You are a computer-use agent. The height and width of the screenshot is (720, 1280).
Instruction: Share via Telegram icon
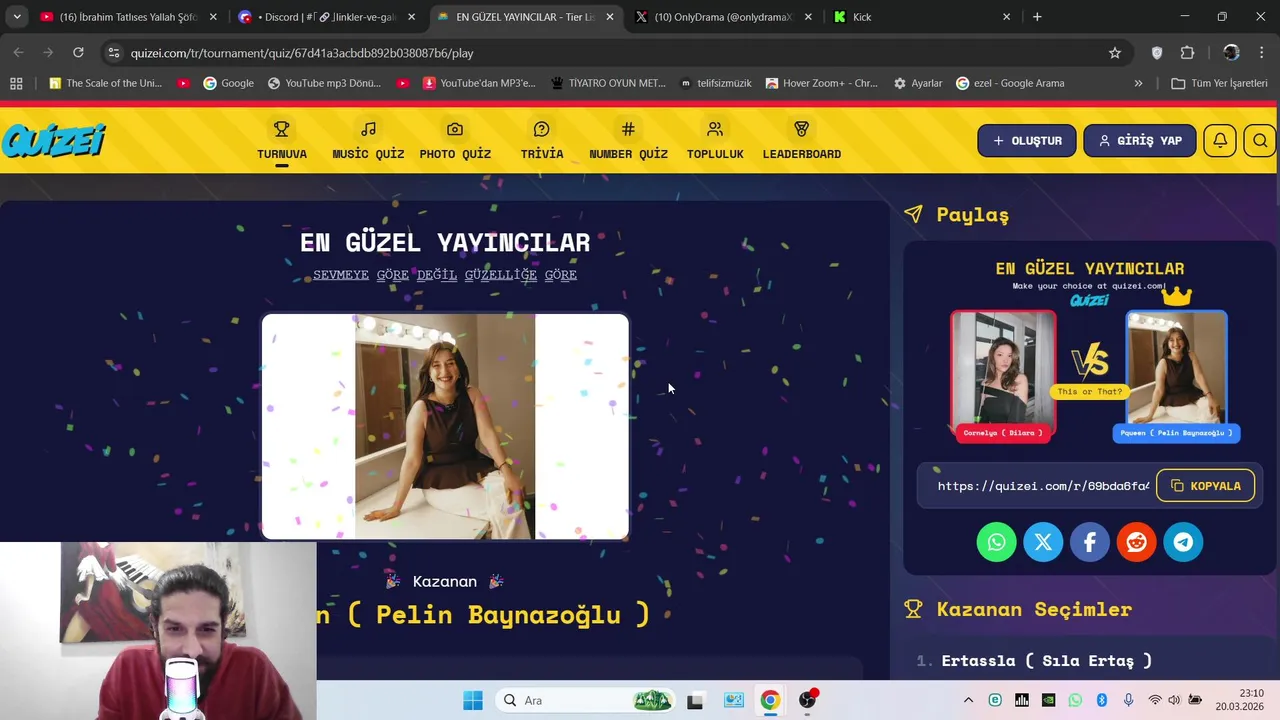click(1183, 542)
